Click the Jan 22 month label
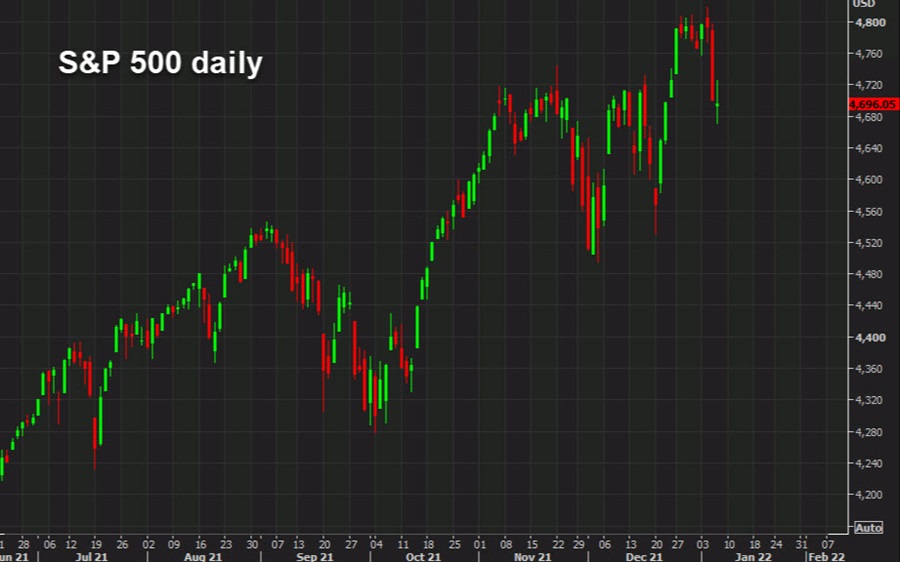The height and width of the screenshot is (562, 900). [x=753, y=557]
